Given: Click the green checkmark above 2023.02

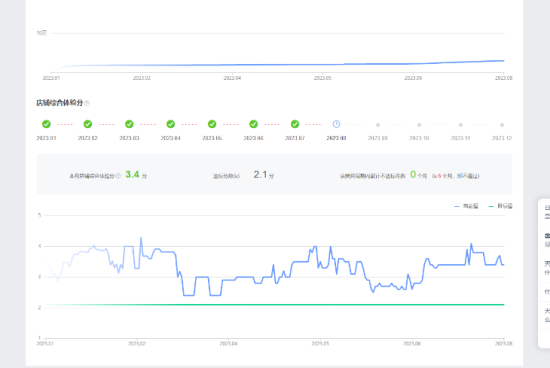Looking at the screenshot, I should (x=88, y=124).
